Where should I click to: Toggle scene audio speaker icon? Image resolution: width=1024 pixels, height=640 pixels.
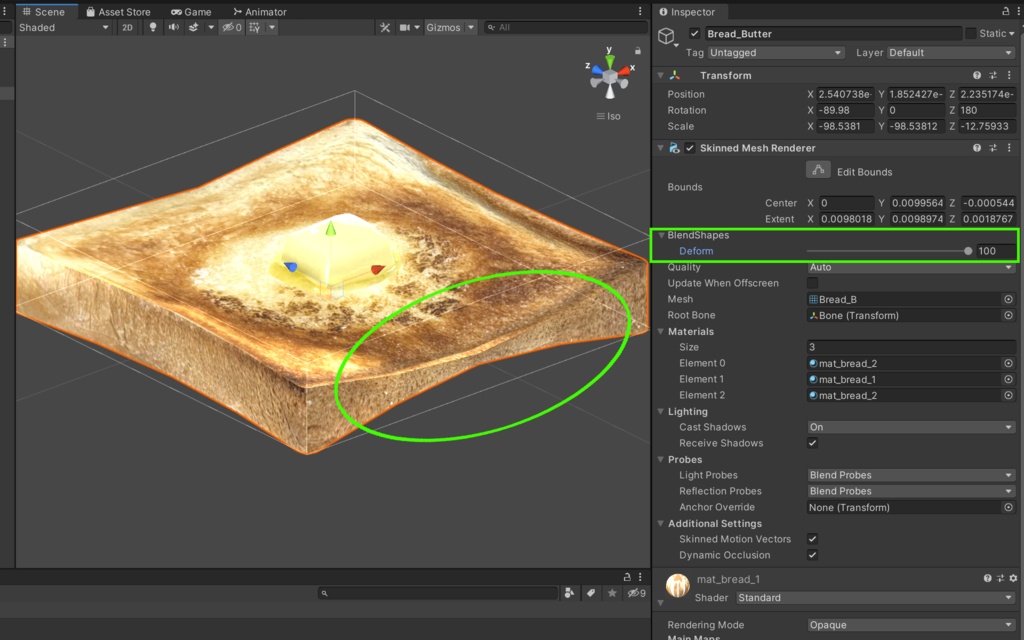tap(173, 28)
